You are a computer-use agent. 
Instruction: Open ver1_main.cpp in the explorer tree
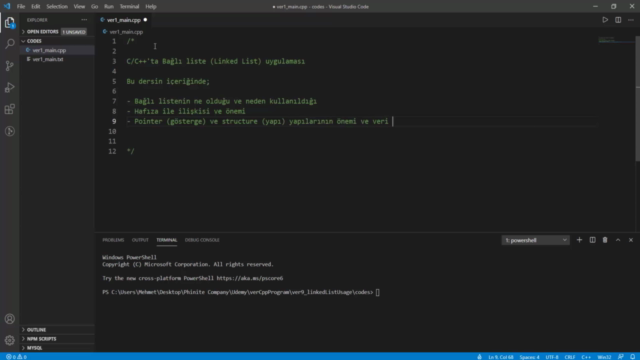click(x=49, y=50)
